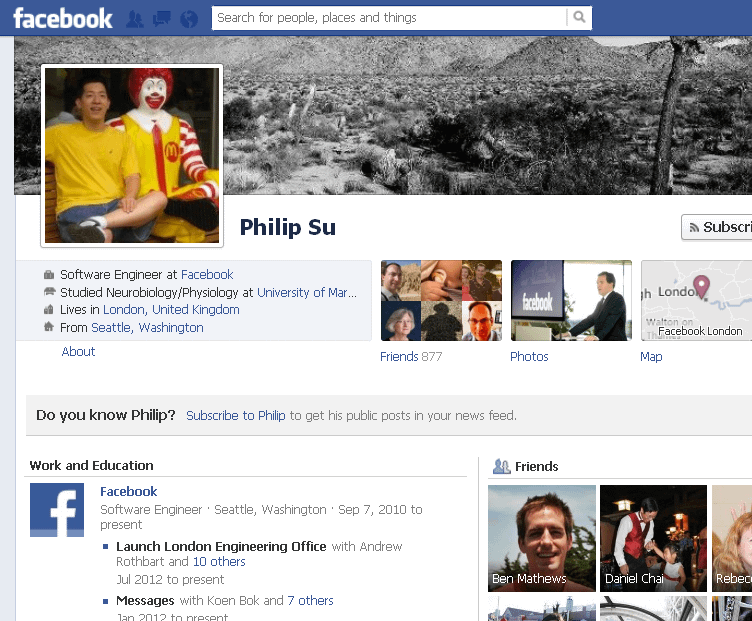This screenshot has height=621, width=752.
Task: Open the Friends 877 link
Action: coord(411,357)
